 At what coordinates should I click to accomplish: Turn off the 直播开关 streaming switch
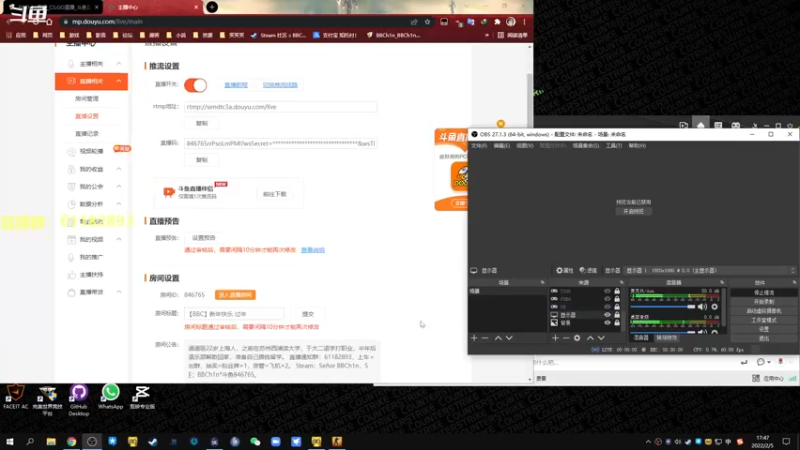(195, 85)
